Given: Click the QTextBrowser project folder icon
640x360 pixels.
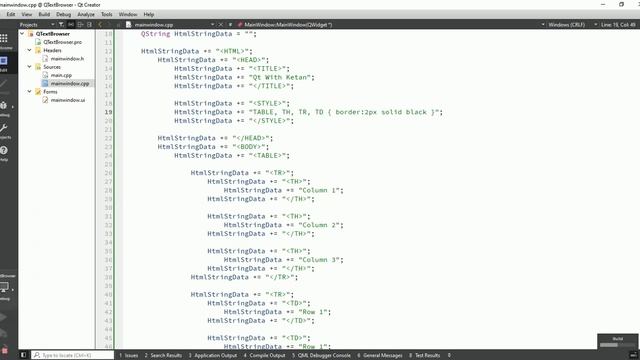Looking at the screenshot, I should 31,34.
